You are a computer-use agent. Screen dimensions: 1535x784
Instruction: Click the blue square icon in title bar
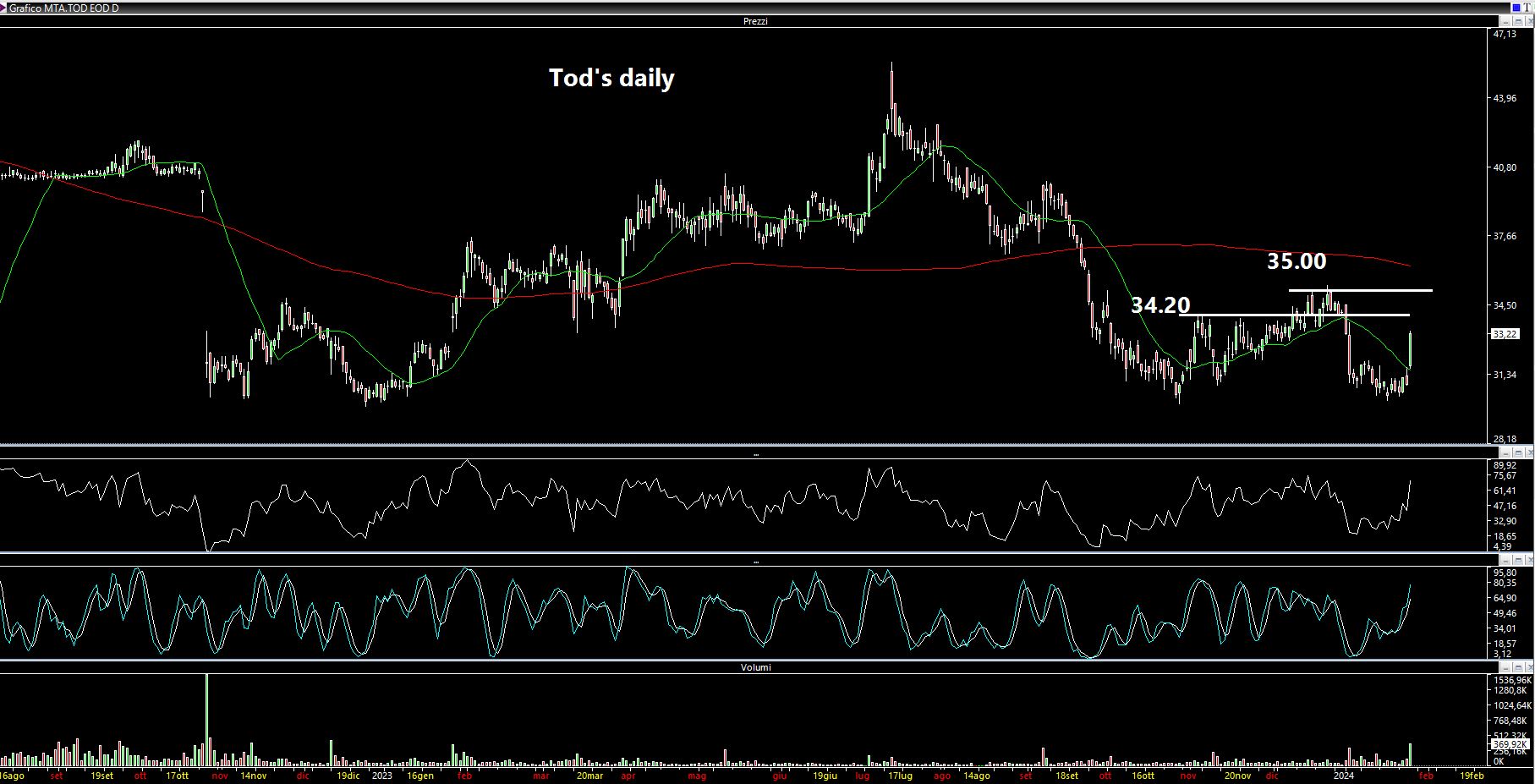coord(1516,8)
